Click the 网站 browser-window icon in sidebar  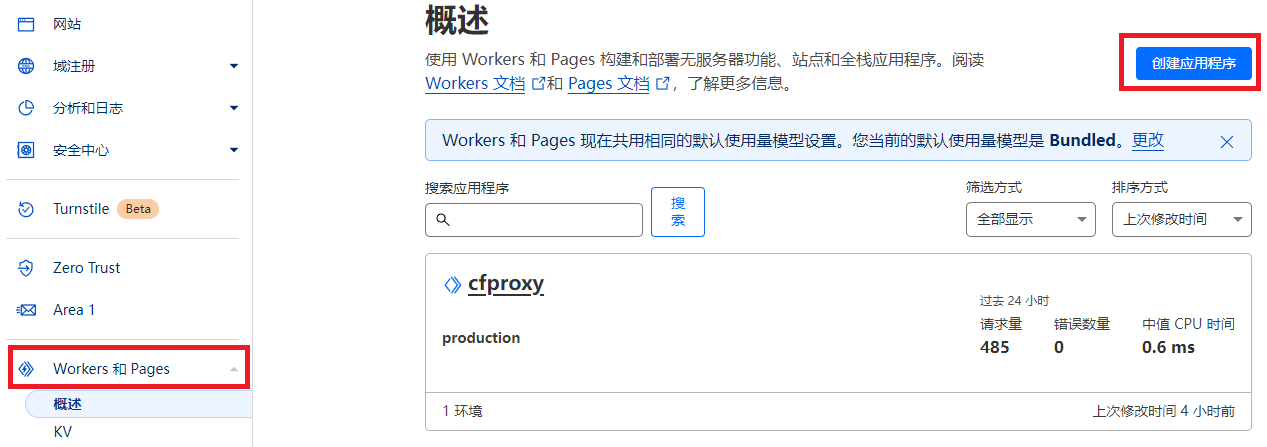pyautogui.click(x=27, y=24)
